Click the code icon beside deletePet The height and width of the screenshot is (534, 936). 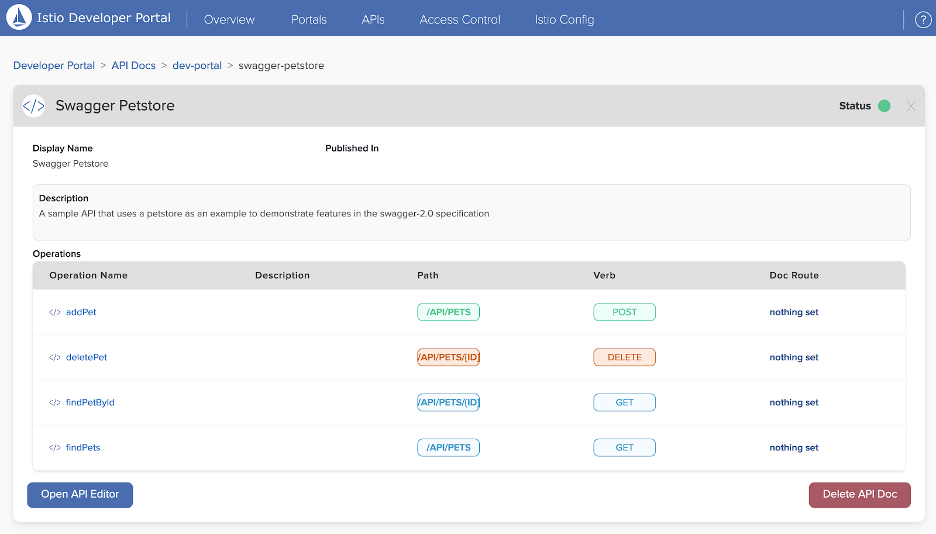(x=54, y=357)
